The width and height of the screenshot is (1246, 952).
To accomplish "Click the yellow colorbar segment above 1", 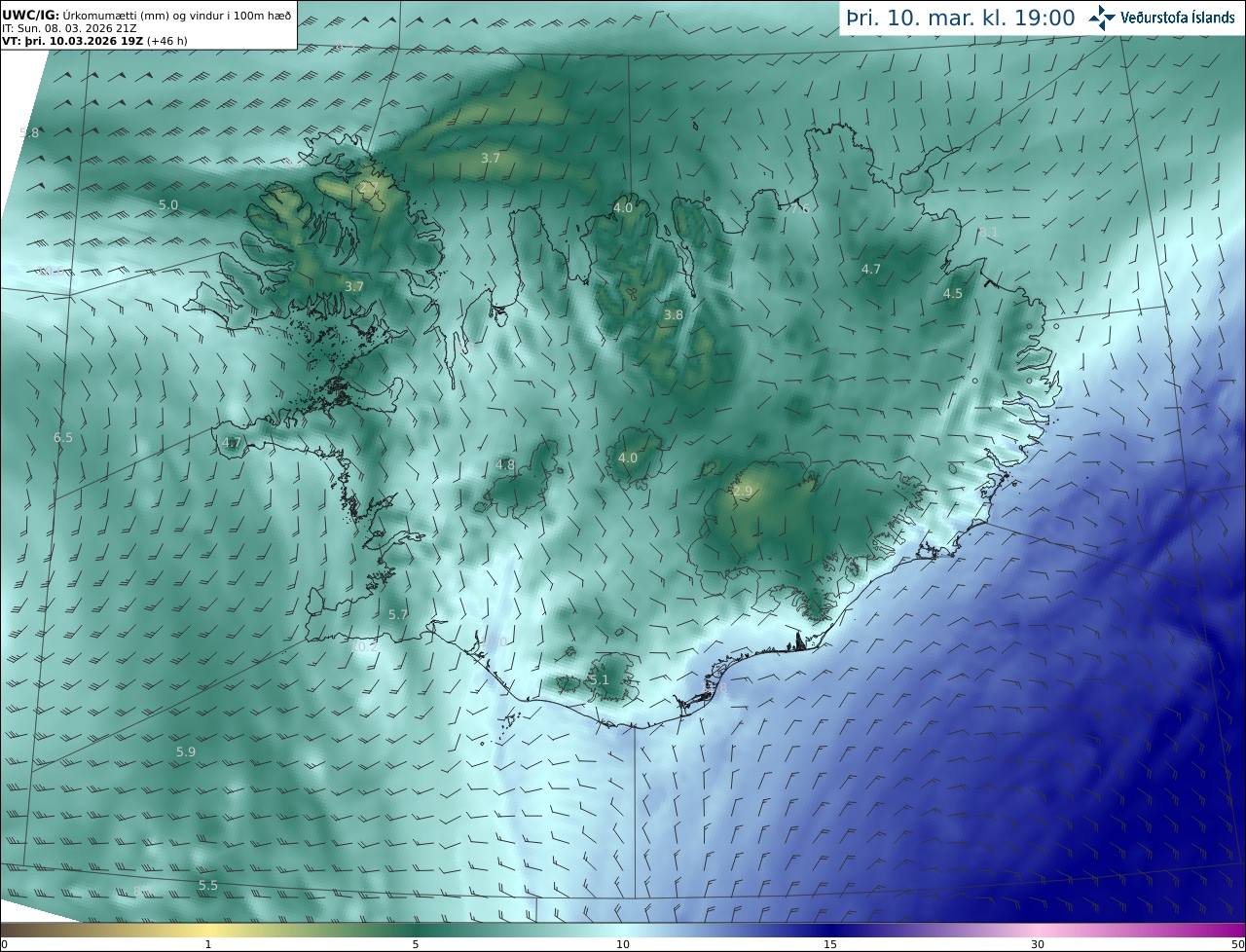I will [x=208, y=930].
